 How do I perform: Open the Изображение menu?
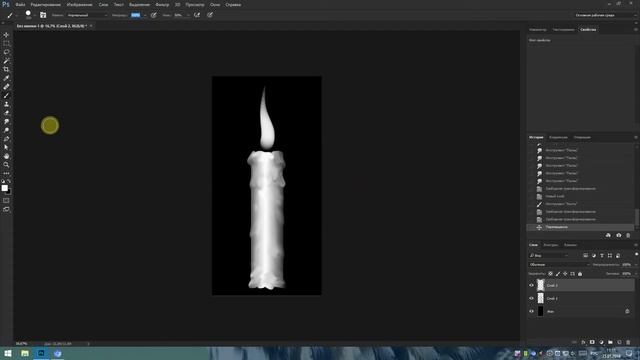click(x=80, y=4)
